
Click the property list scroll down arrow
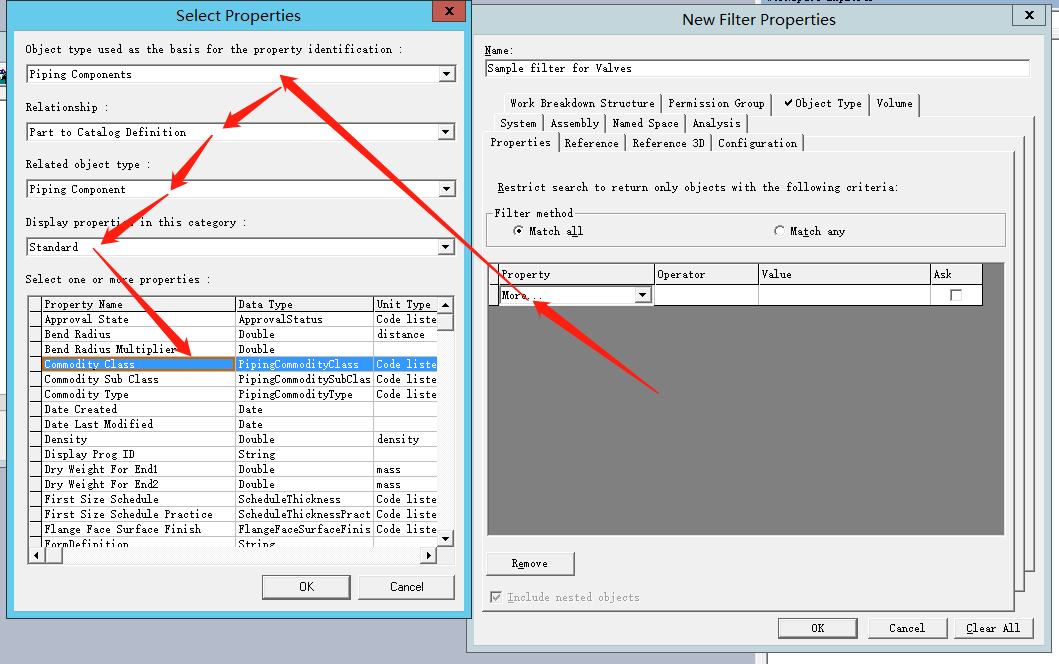point(446,538)
